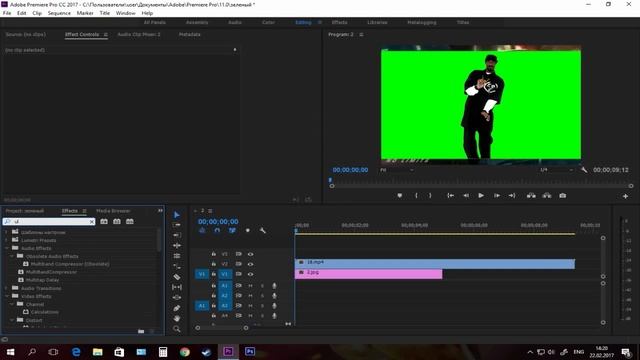Click Export Frame camera icon

point(562,196)
